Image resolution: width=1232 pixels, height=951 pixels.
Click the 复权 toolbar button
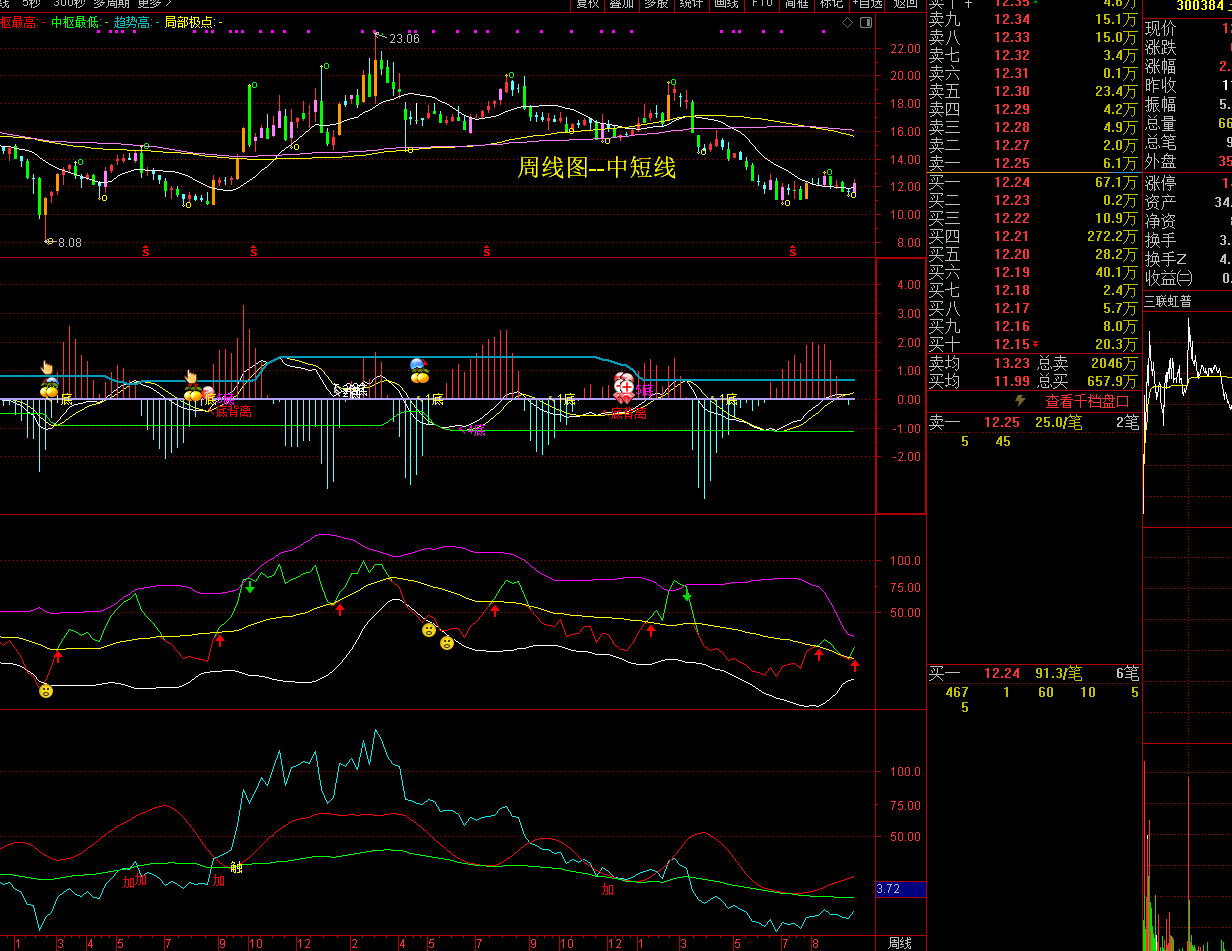[x=589, y=4]
